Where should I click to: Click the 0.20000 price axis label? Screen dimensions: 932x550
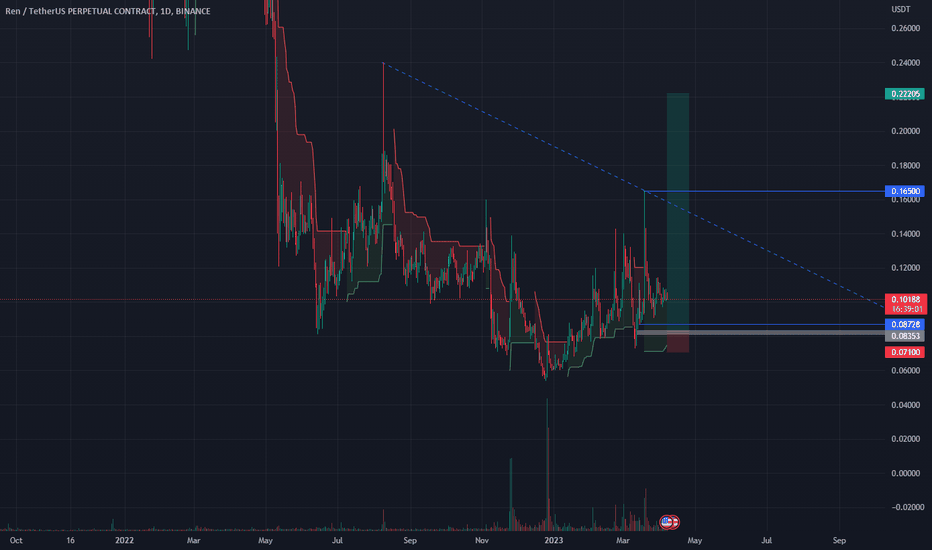(x=905, y=131)
